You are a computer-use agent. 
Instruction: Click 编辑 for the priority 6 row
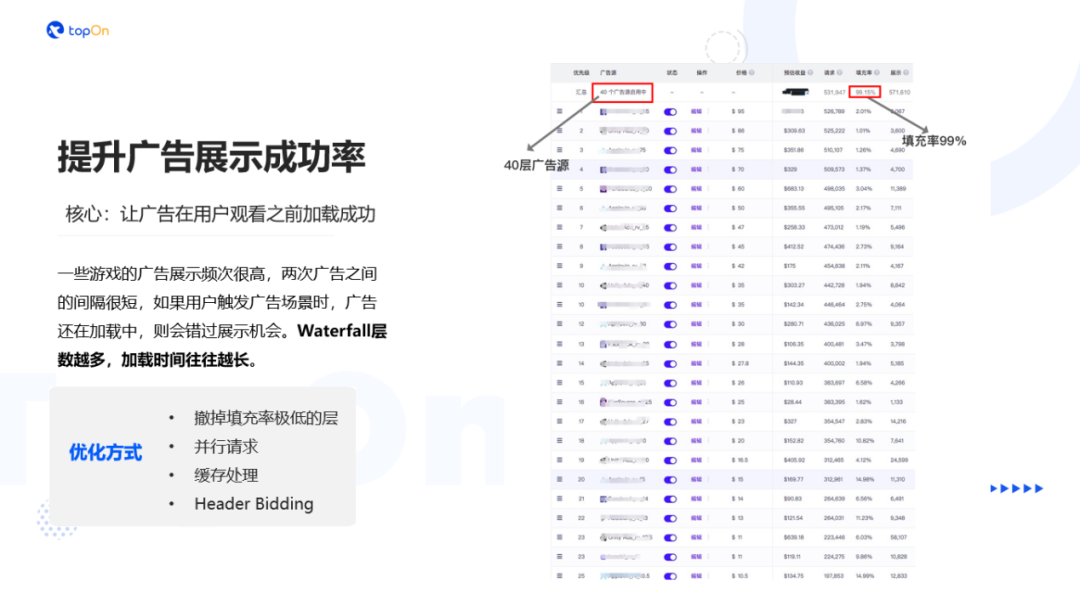point(696,208)
